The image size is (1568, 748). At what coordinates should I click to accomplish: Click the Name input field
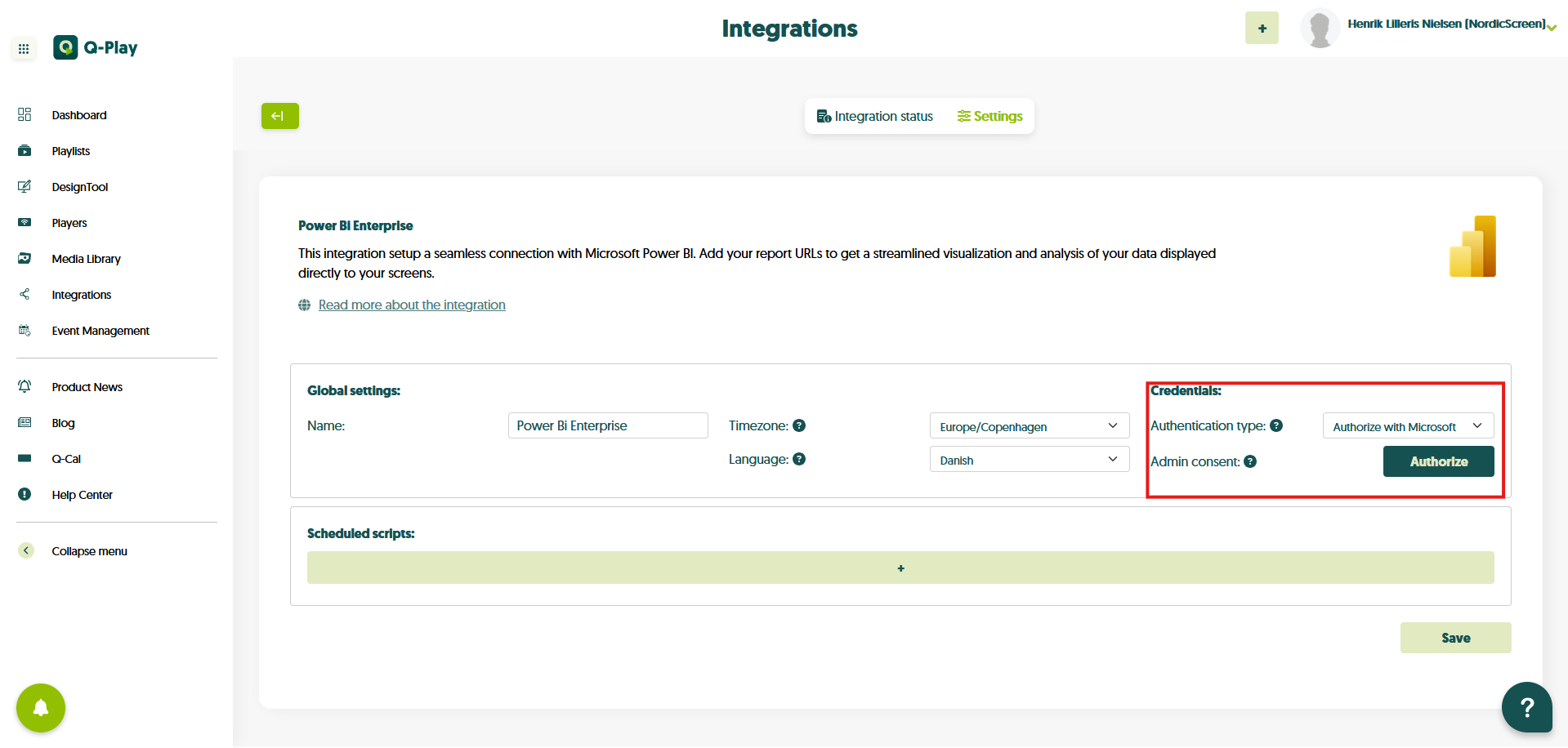607,425
